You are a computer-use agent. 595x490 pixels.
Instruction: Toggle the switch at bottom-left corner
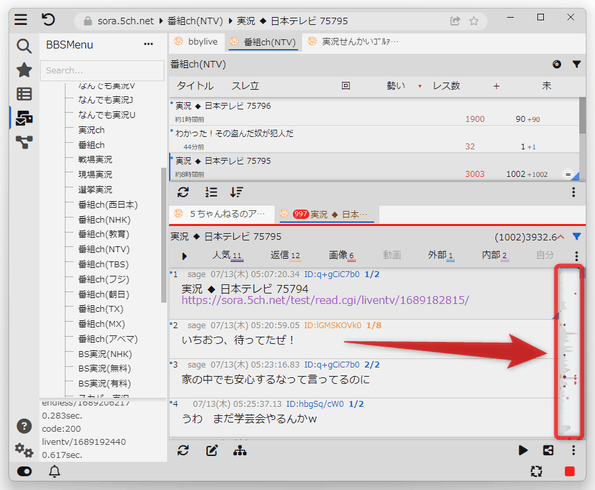tap(24, 471)
